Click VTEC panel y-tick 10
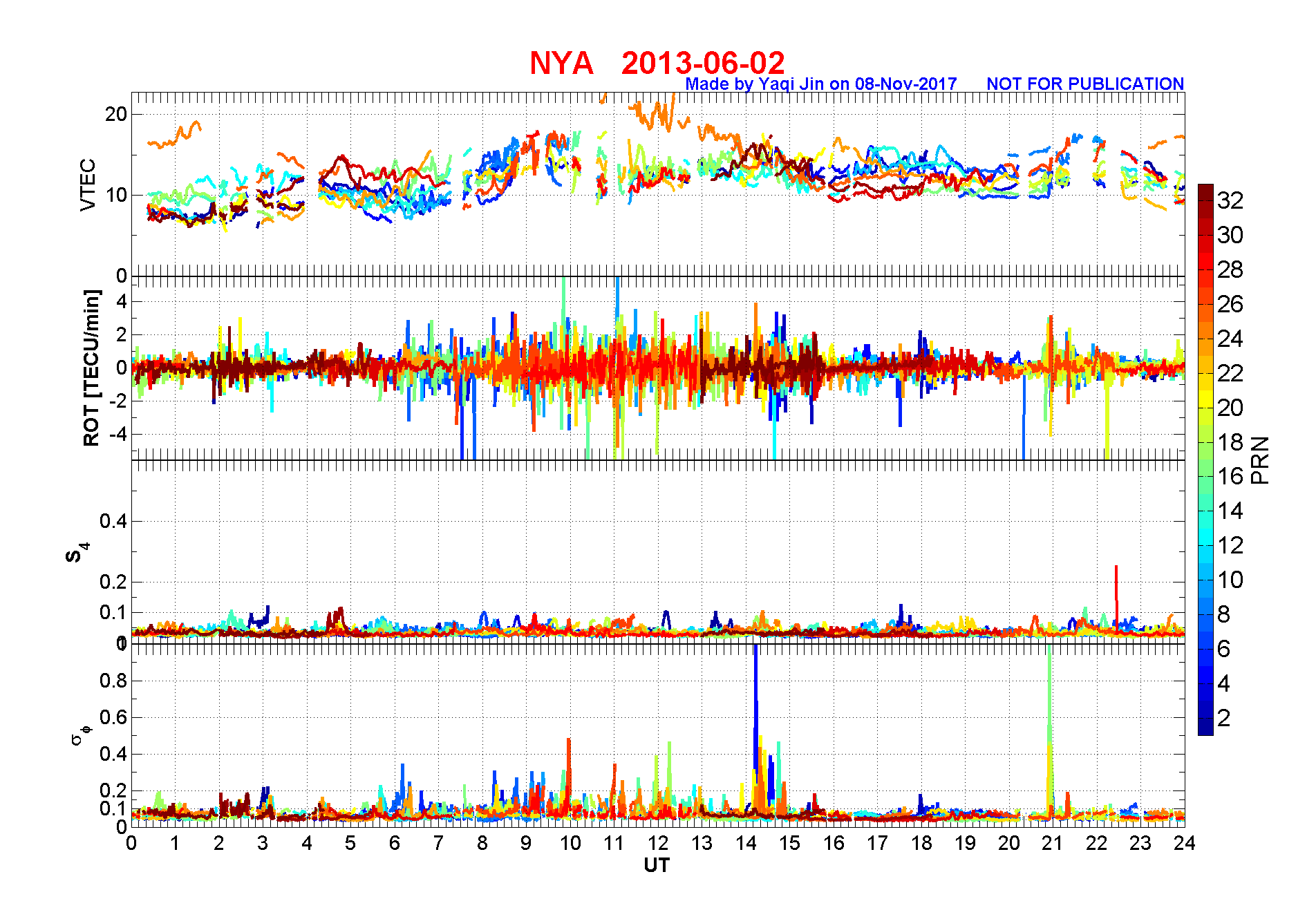 pos(116,195)
